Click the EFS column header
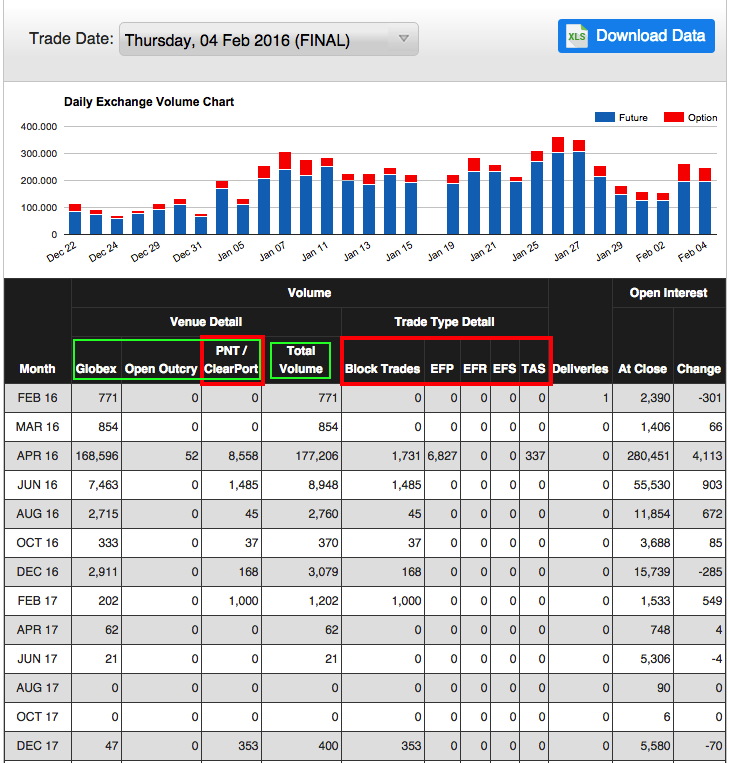Screen dimensions: 730x763 pos(505,369)
